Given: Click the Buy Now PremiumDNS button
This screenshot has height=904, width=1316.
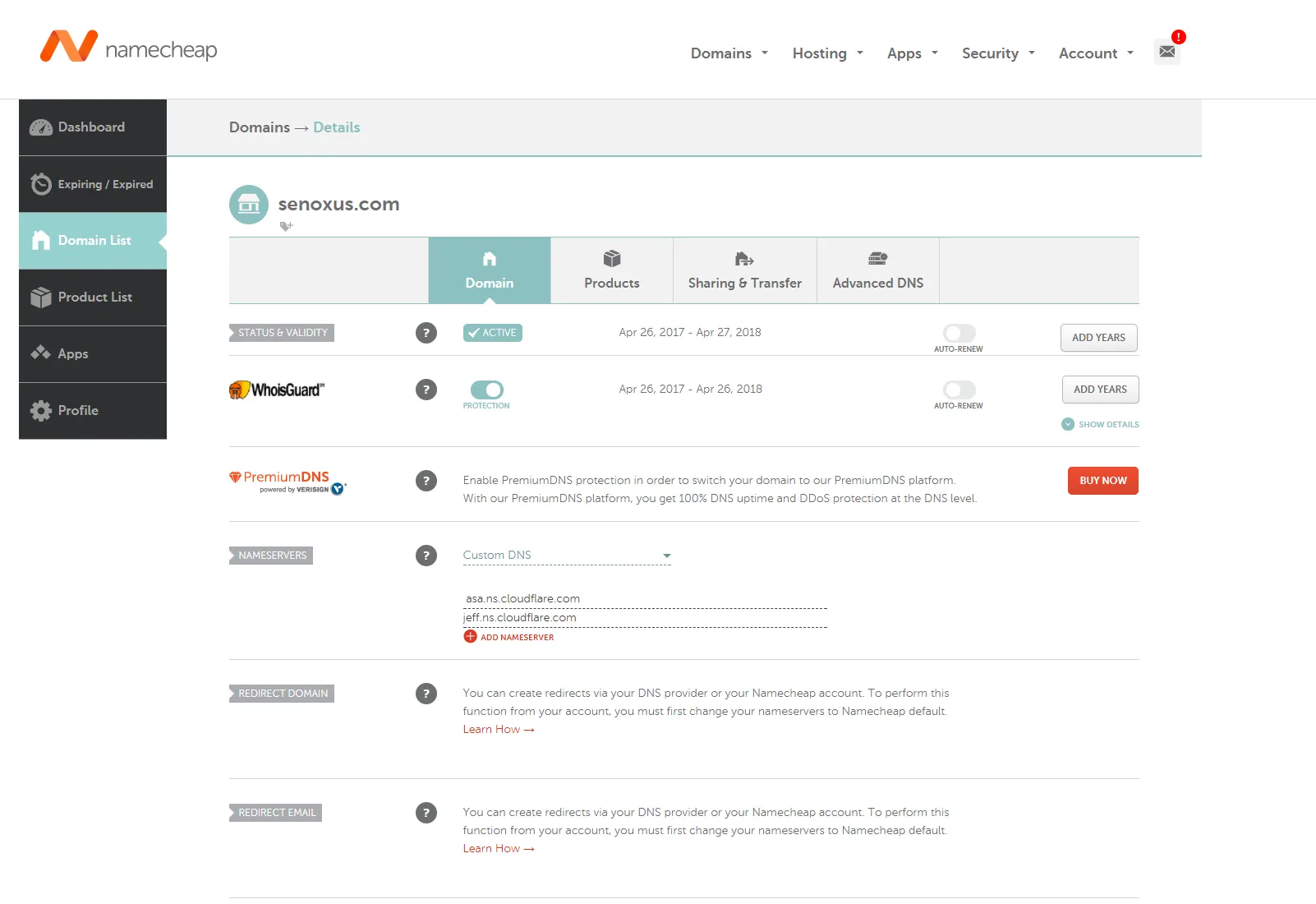Looking at the screenshot, I should point(1103,481).
